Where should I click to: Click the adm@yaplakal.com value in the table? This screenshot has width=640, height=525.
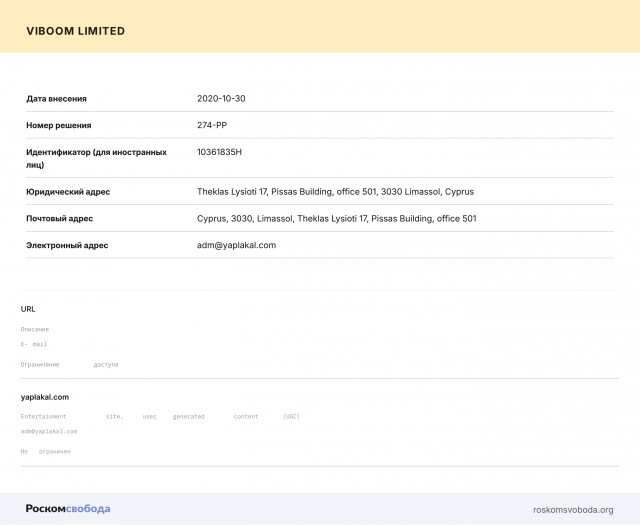(x=236, y=245)
